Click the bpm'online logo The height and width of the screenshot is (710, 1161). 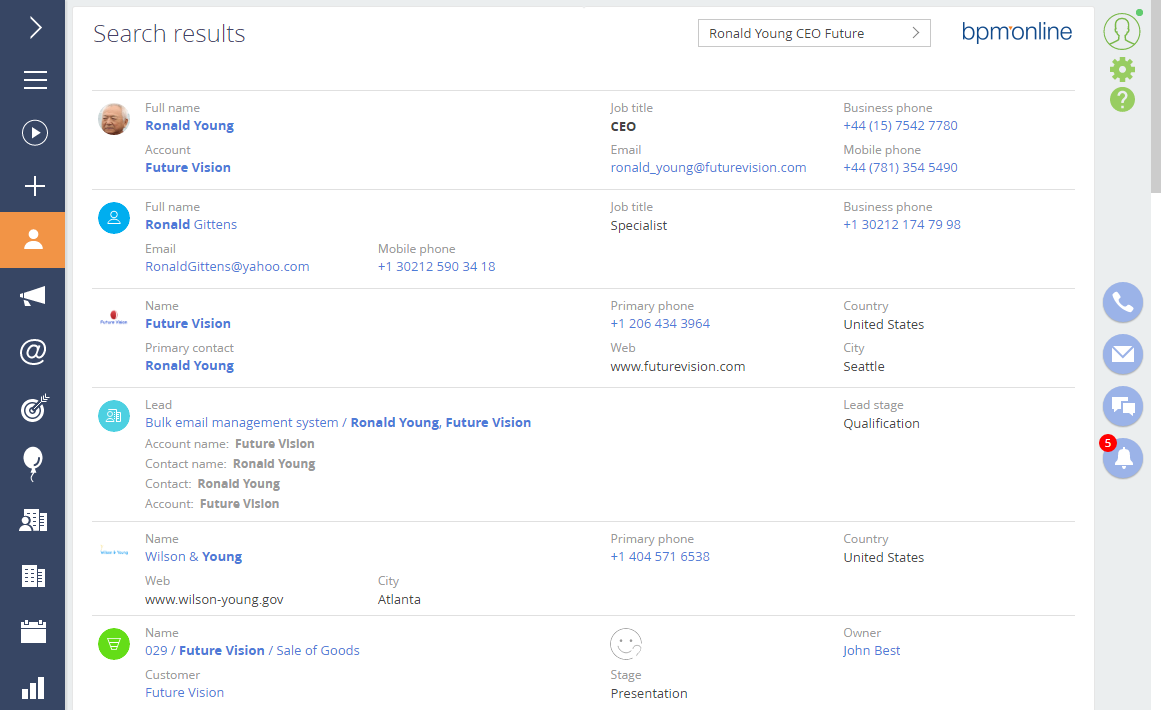coord(1017,32)
